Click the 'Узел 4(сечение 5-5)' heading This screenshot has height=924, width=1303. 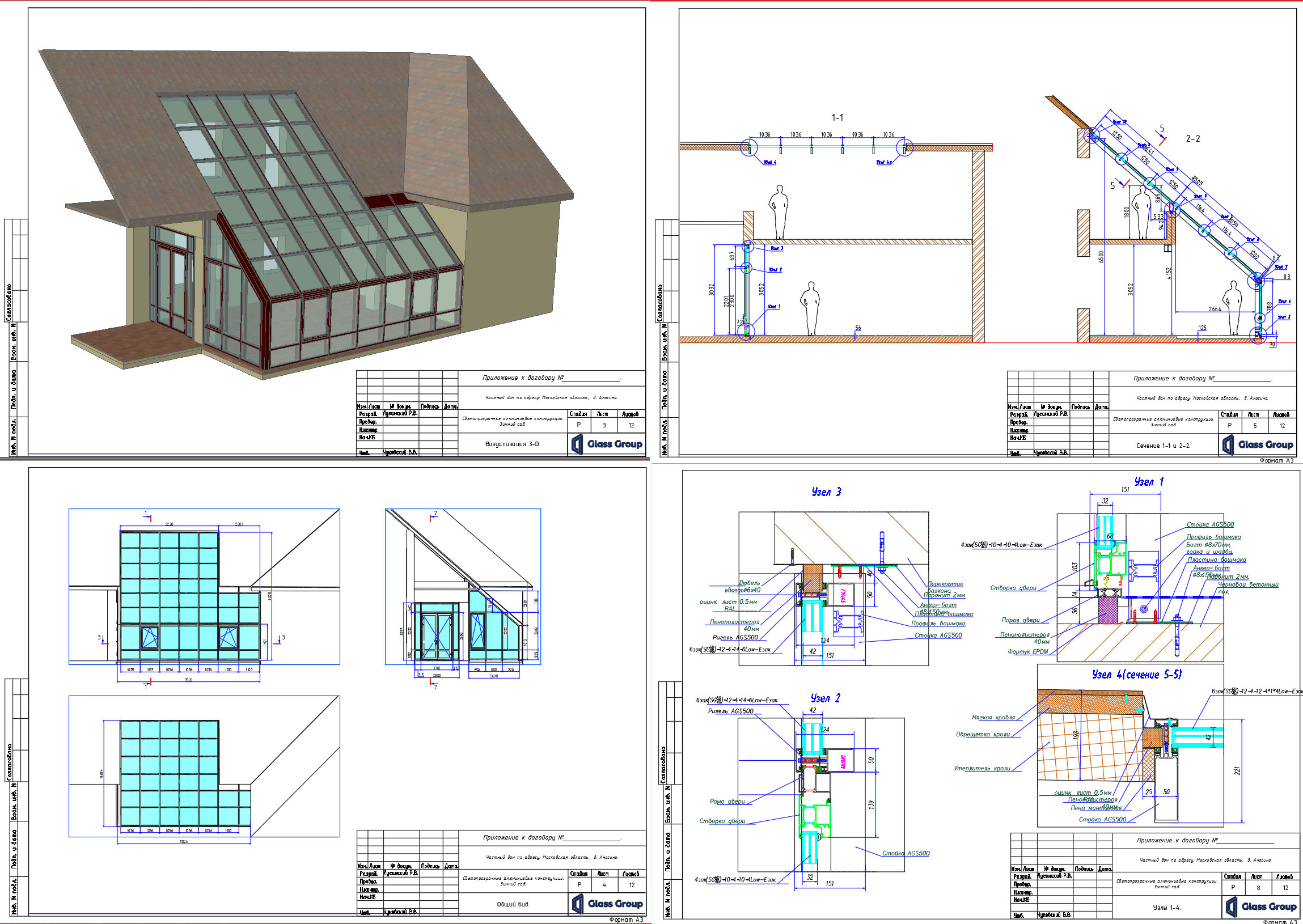tap(1137, 674)
